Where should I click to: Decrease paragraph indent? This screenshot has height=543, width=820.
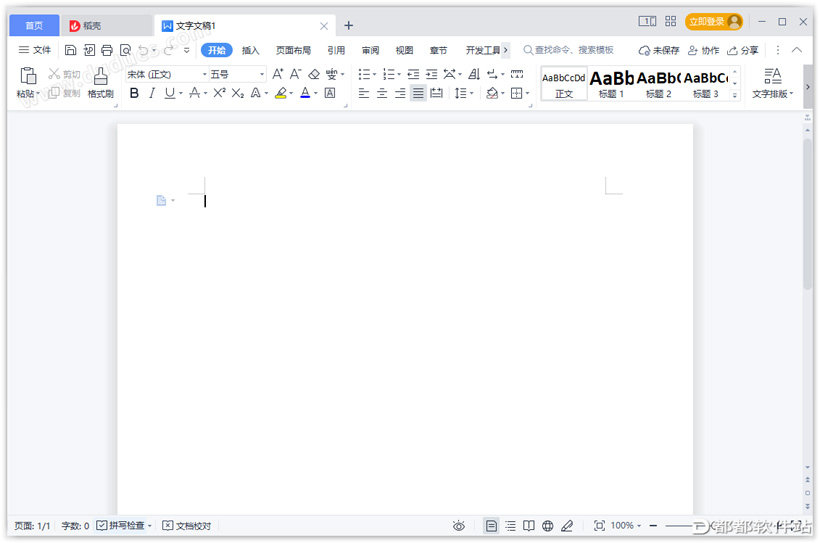(413, 74)
